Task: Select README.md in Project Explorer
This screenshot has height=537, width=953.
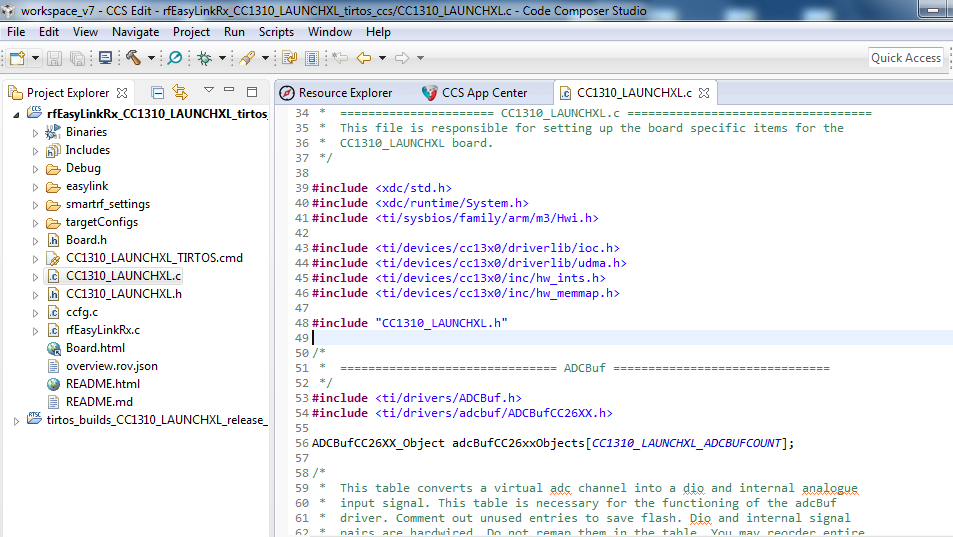Action: (x=99, y=402)
